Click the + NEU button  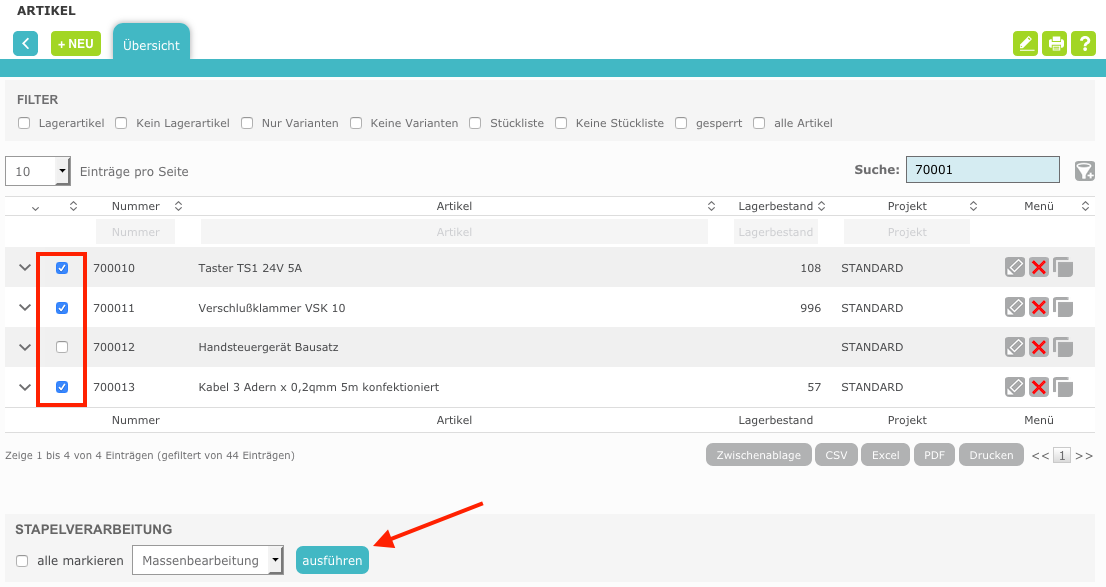pos(76,44)
